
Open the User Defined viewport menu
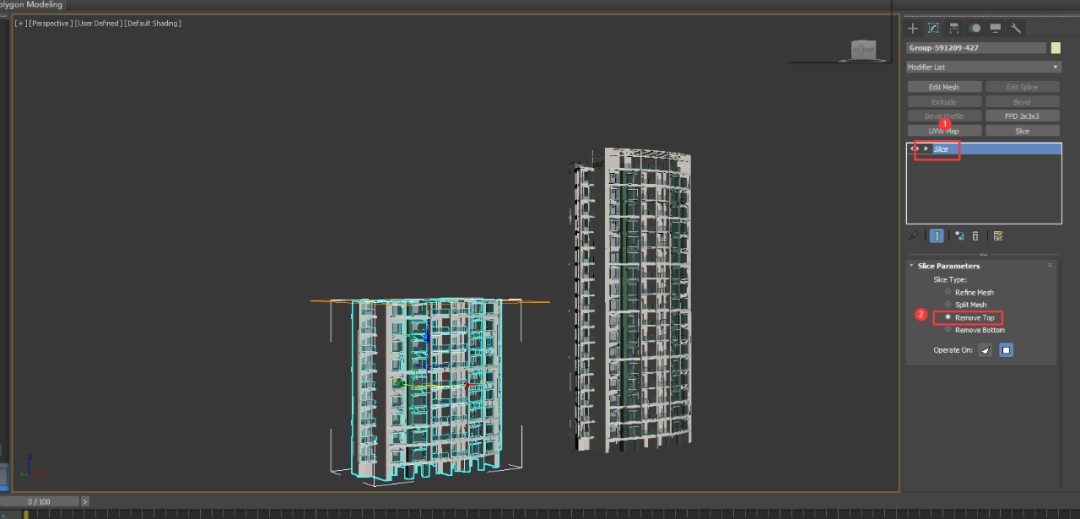click(97, 23)
